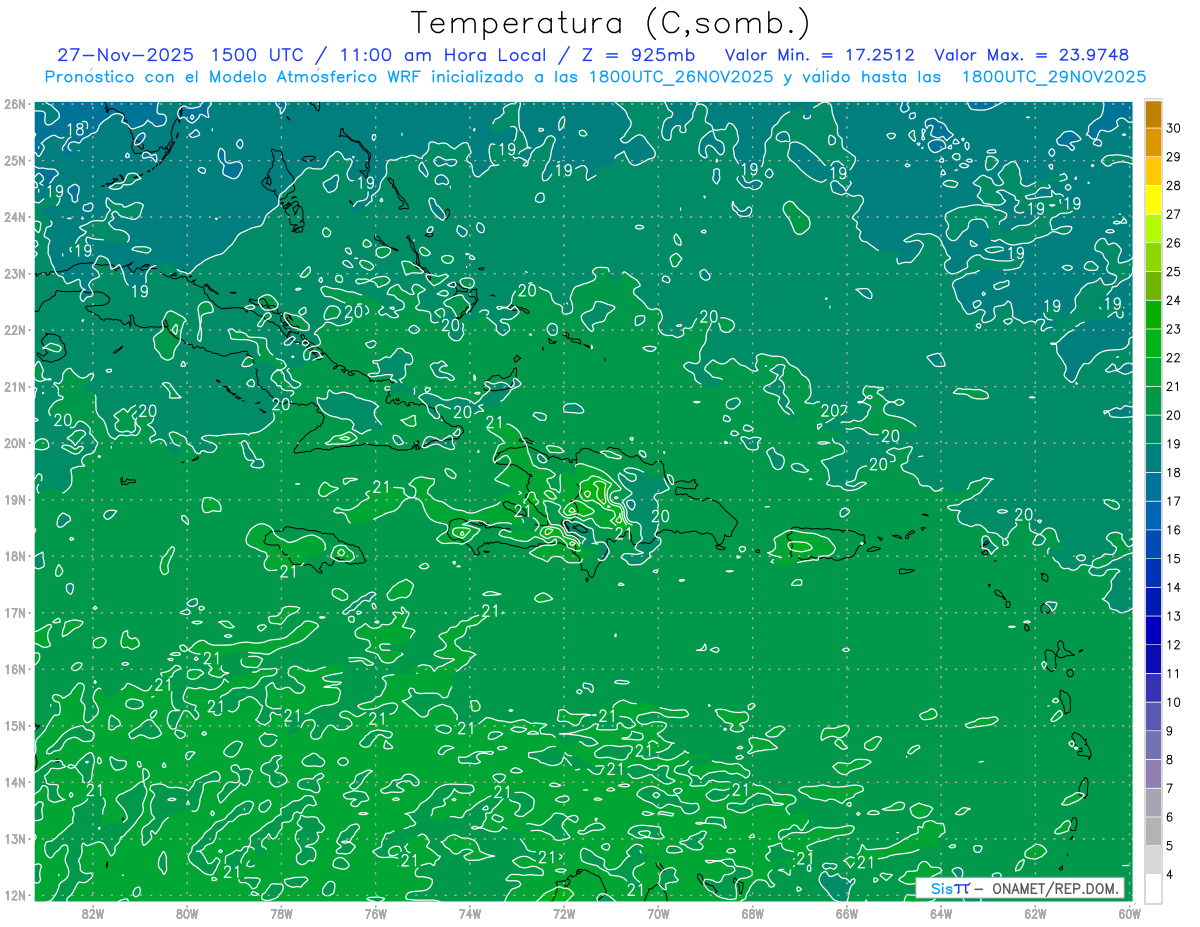Click 'Valor Min. = 17.2512' readout

[820, 55]
